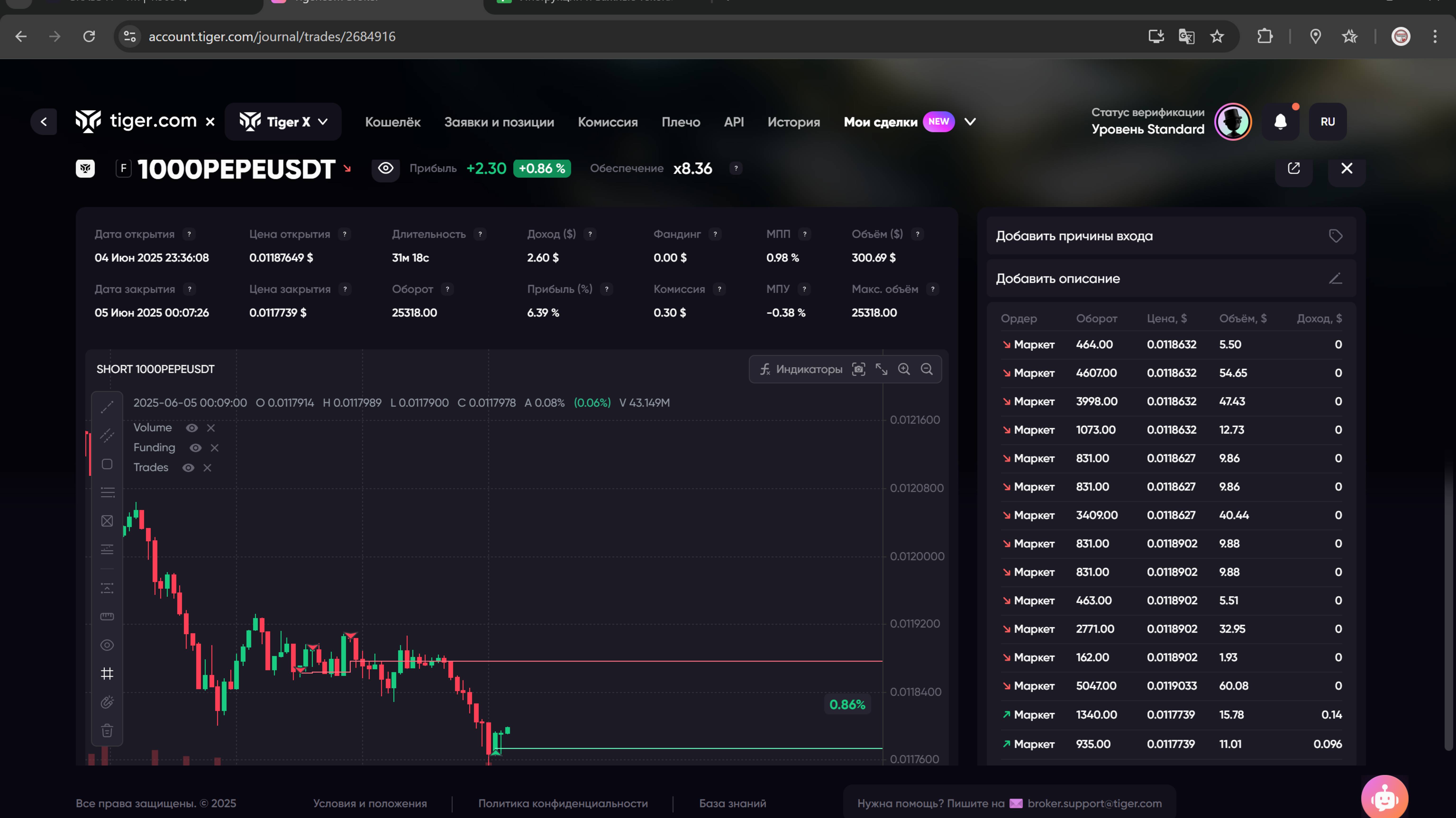This screenshot has height=818, width=1456.
Task: Remove the Trades indicator
Action: (207, 467)
